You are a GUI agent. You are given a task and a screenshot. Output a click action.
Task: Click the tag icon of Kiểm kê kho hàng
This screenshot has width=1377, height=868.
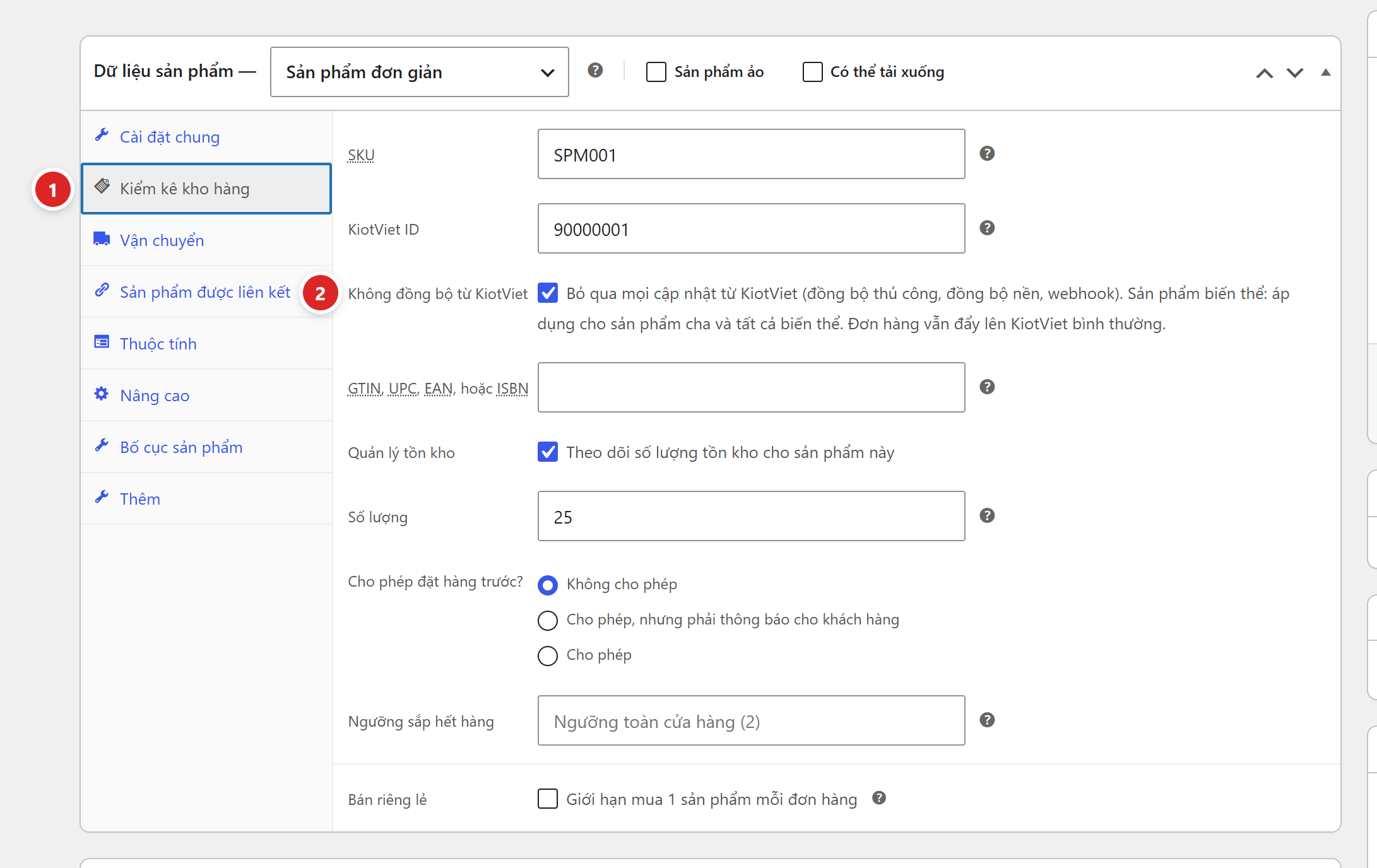click(102, 187)
